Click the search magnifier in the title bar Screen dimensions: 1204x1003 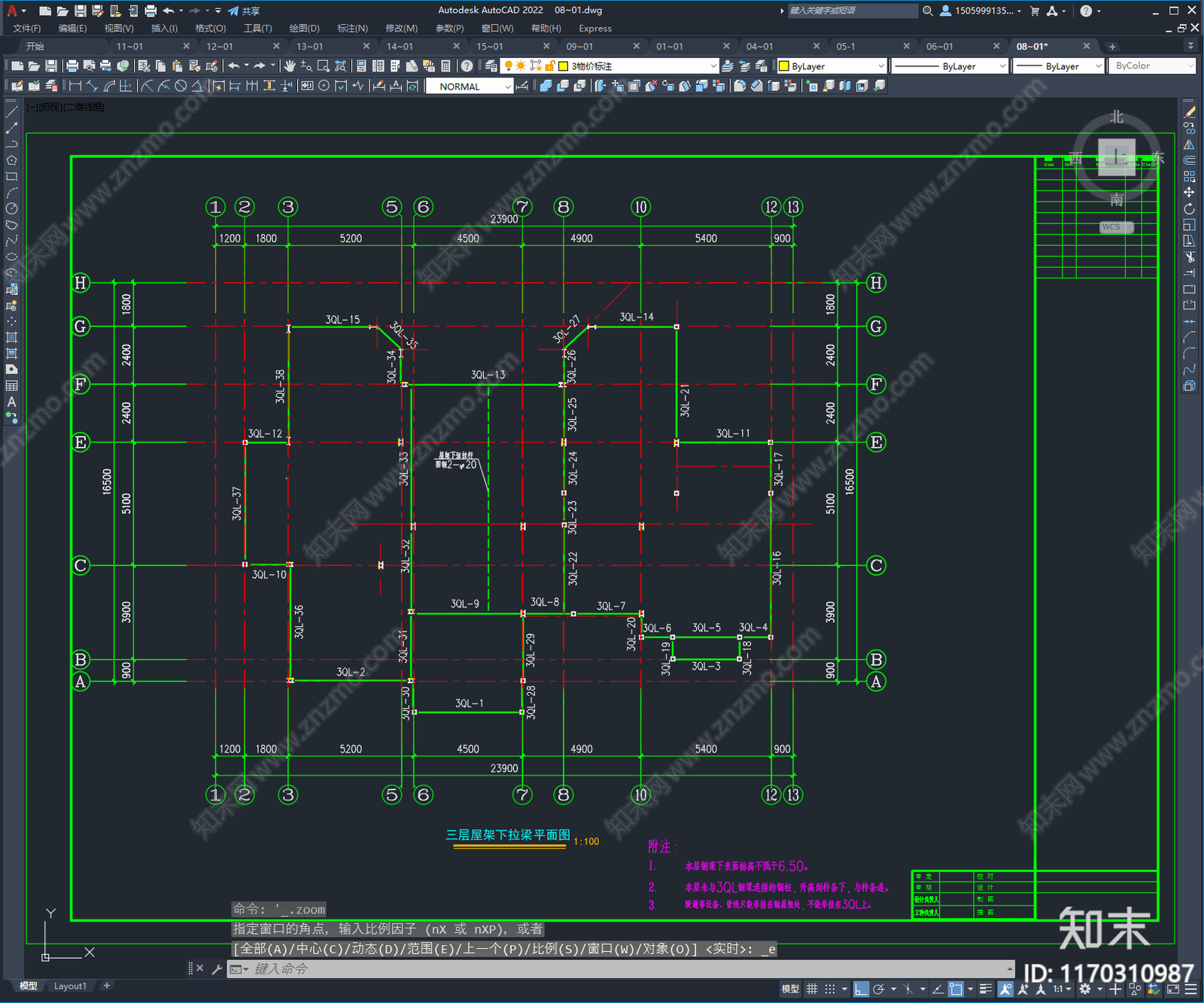(x=928, y=11)
